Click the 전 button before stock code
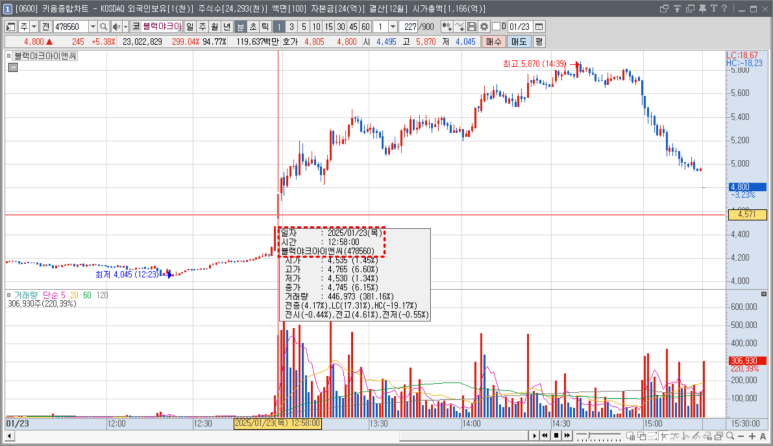Image resolution: width=773 pixels, height=446 pixels. tap(45, 27)
